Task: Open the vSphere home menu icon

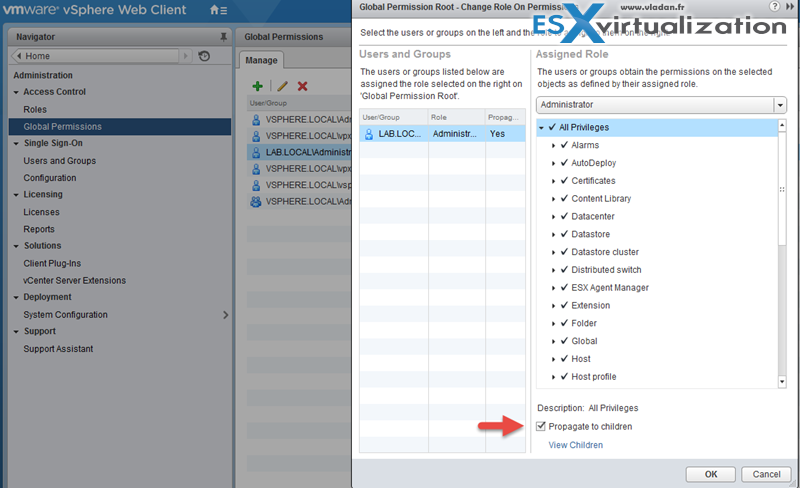Action: (x=218, y=10)
